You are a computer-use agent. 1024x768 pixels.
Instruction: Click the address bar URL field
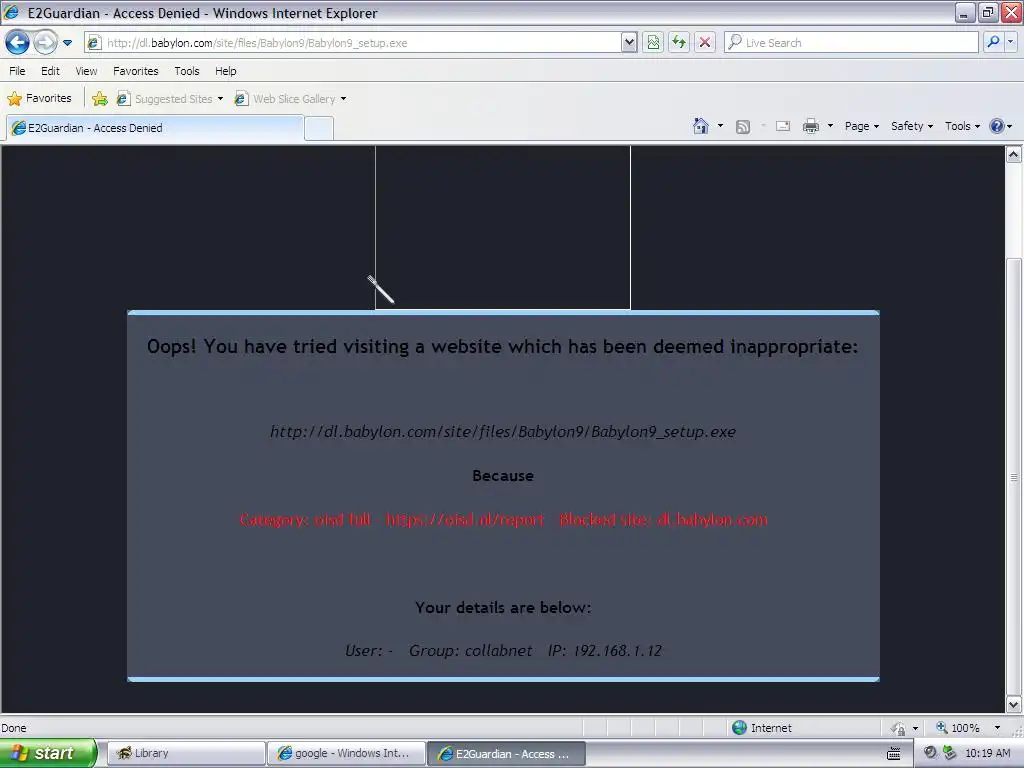click(x=353, y=42)
